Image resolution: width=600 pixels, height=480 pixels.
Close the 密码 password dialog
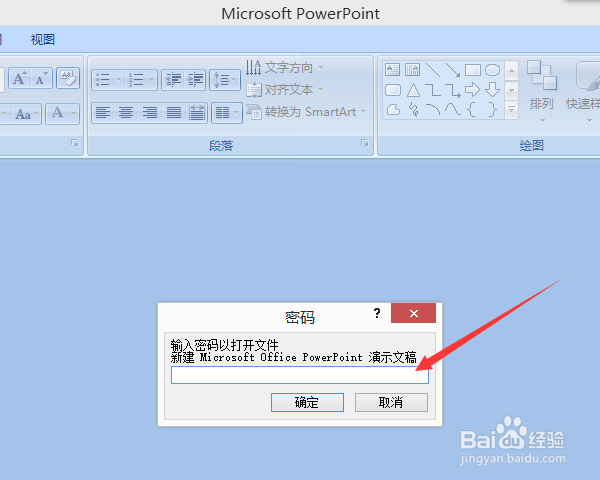pyautogui.click(x=413, y=313)
